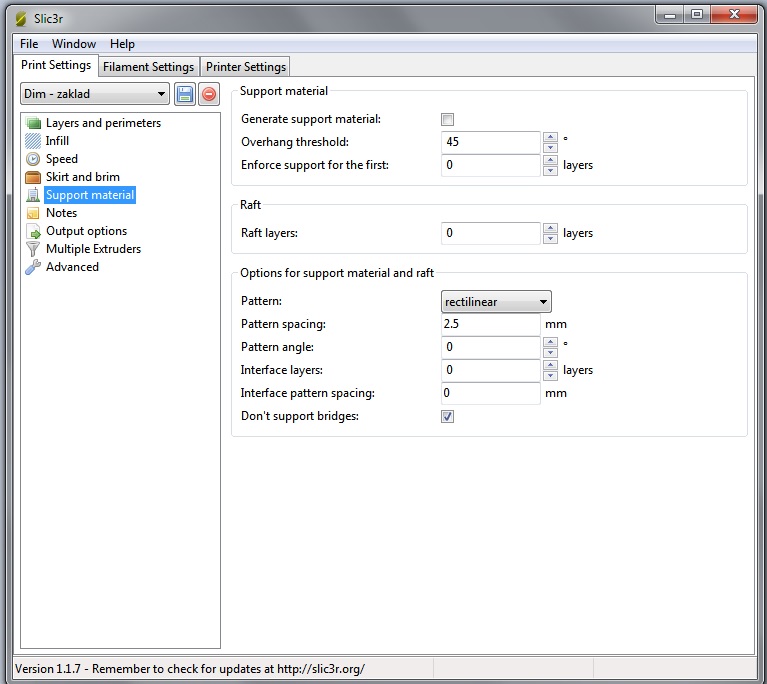
Task: Click the Interface layers input field
Action: click(x=491, y=370)
